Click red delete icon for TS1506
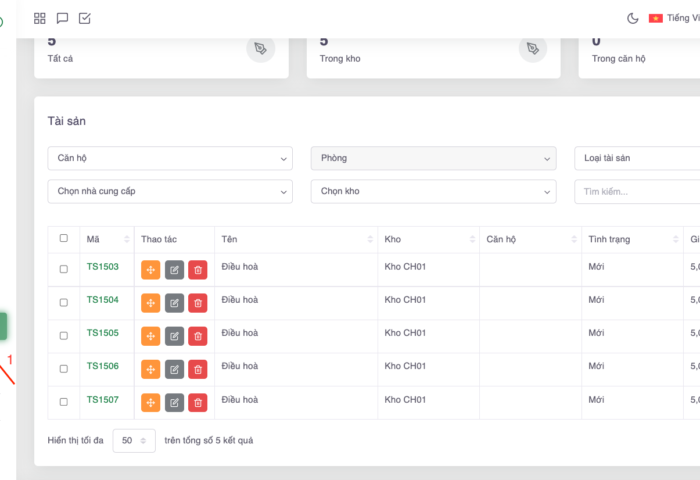Screen dimensions: 700x480 tap(198, 369)
